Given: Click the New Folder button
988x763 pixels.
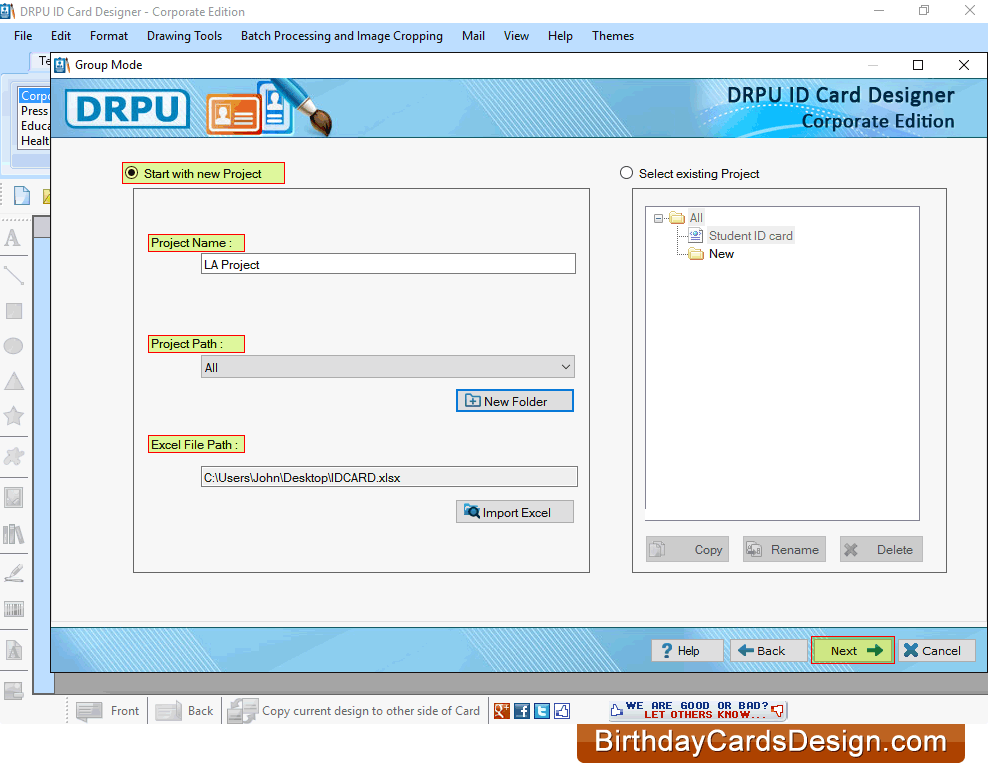Looking at the screenshot, I should coord(515,401).
